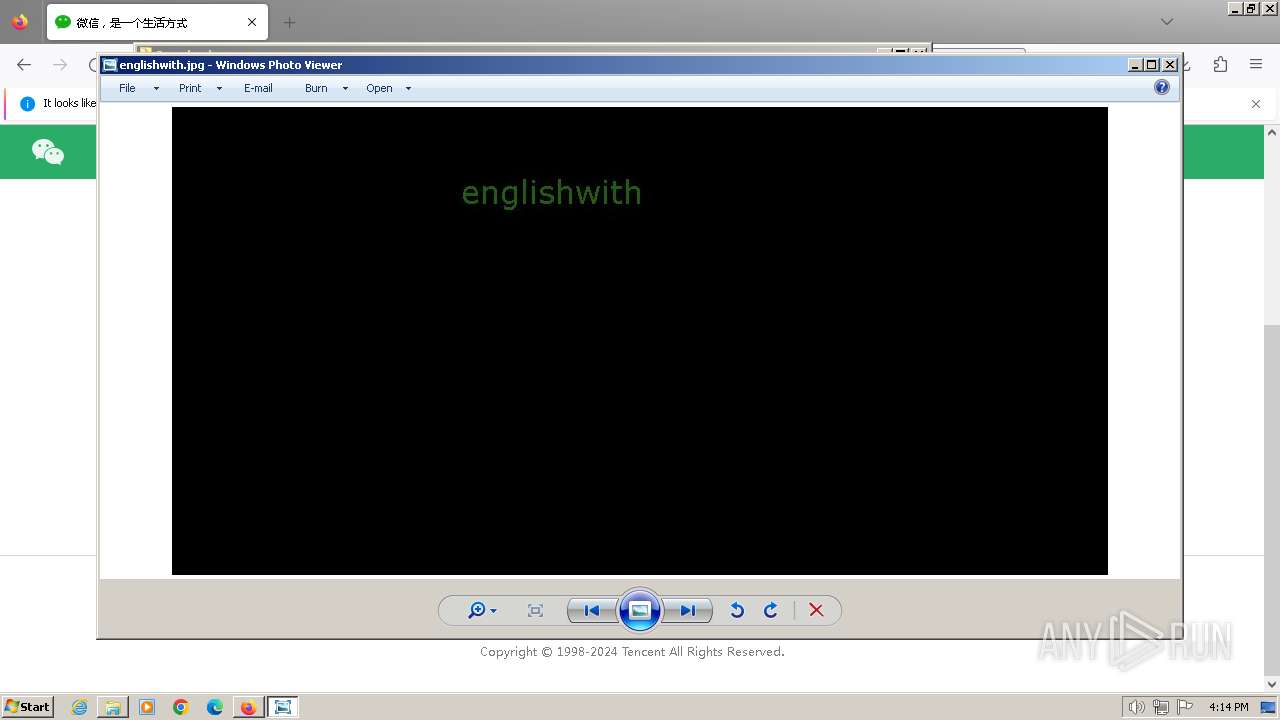Click the englishwith image in the viewer
Viewport: 1280px width, 720px height.
[640, 341]
